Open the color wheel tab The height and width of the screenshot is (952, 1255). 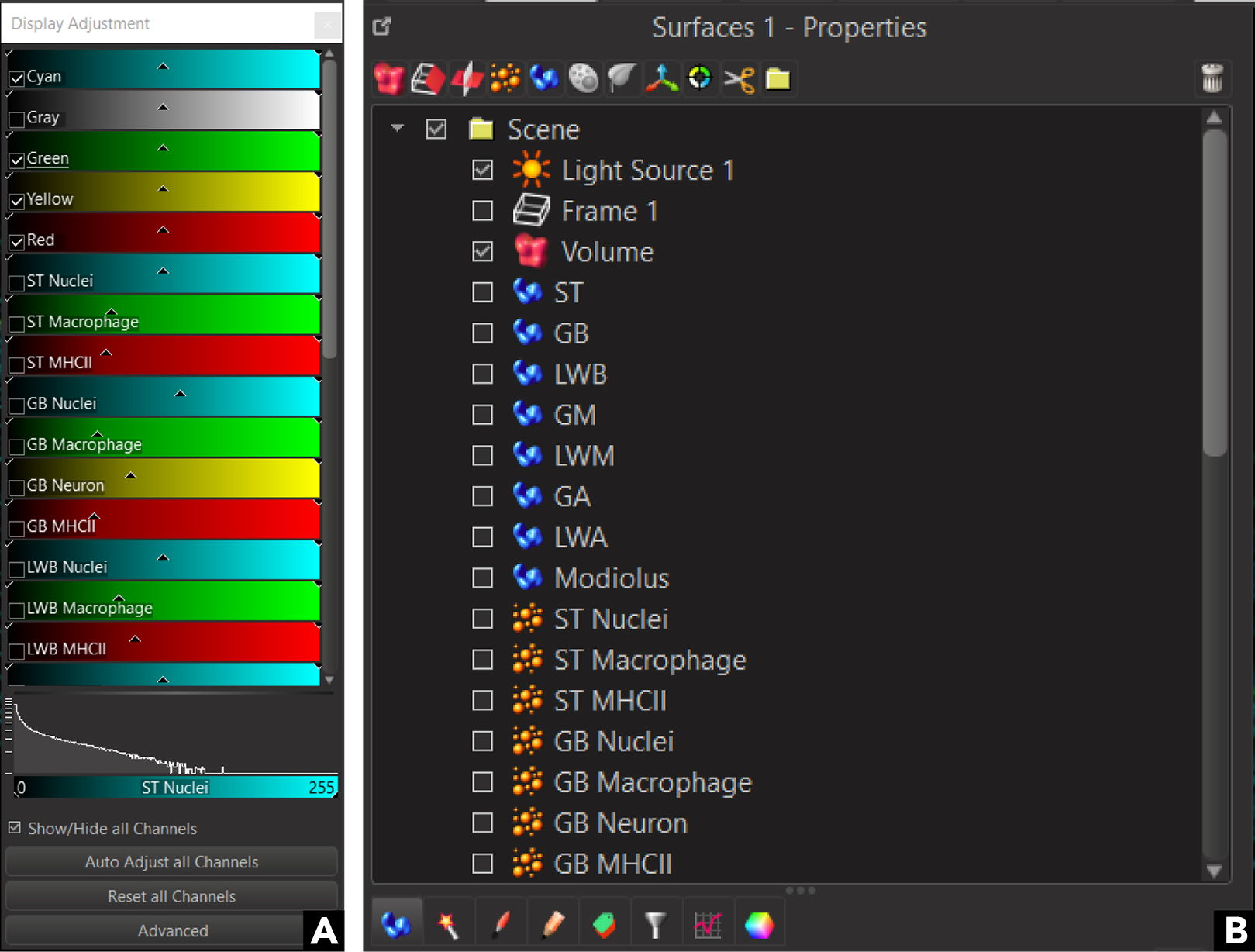(760, 925)
